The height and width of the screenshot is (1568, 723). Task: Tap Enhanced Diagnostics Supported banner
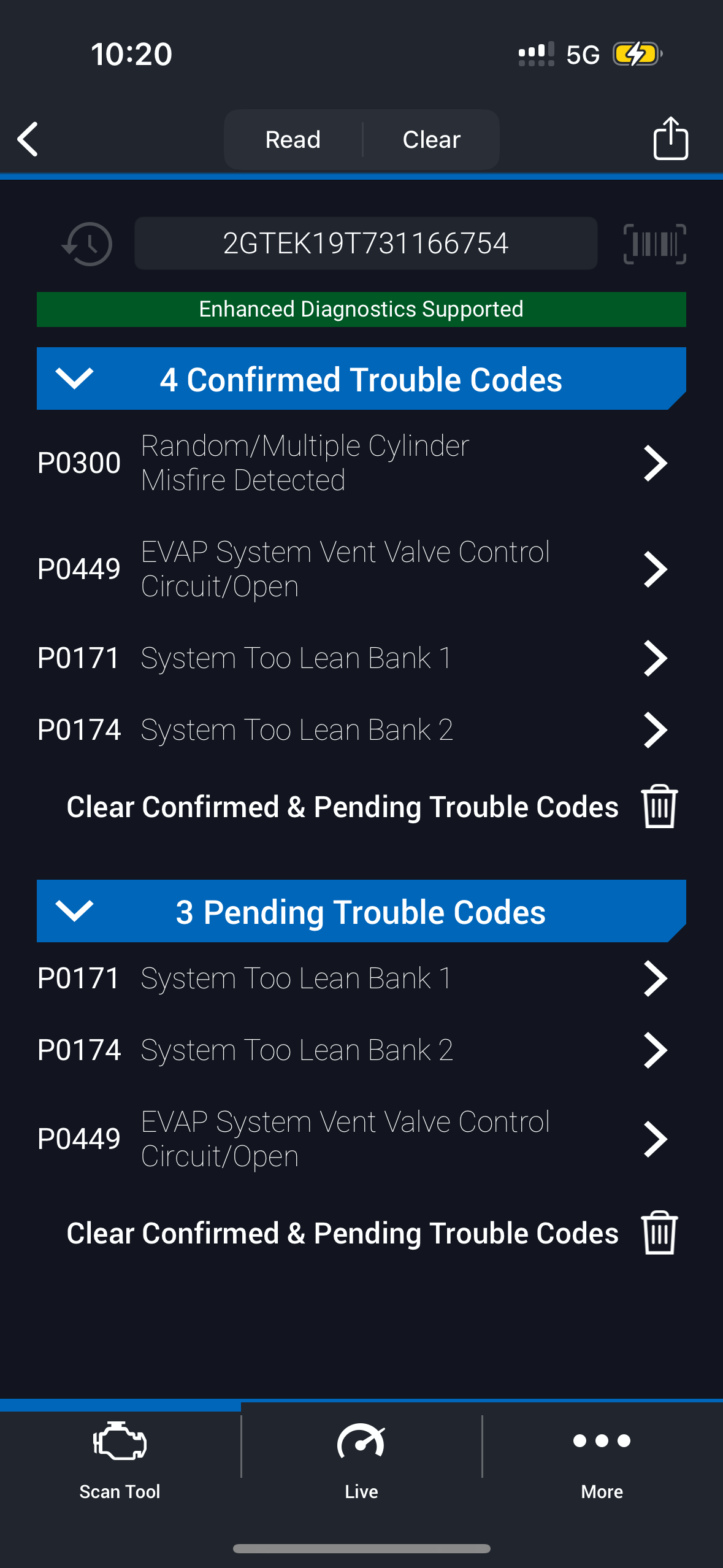pos(361,309)
